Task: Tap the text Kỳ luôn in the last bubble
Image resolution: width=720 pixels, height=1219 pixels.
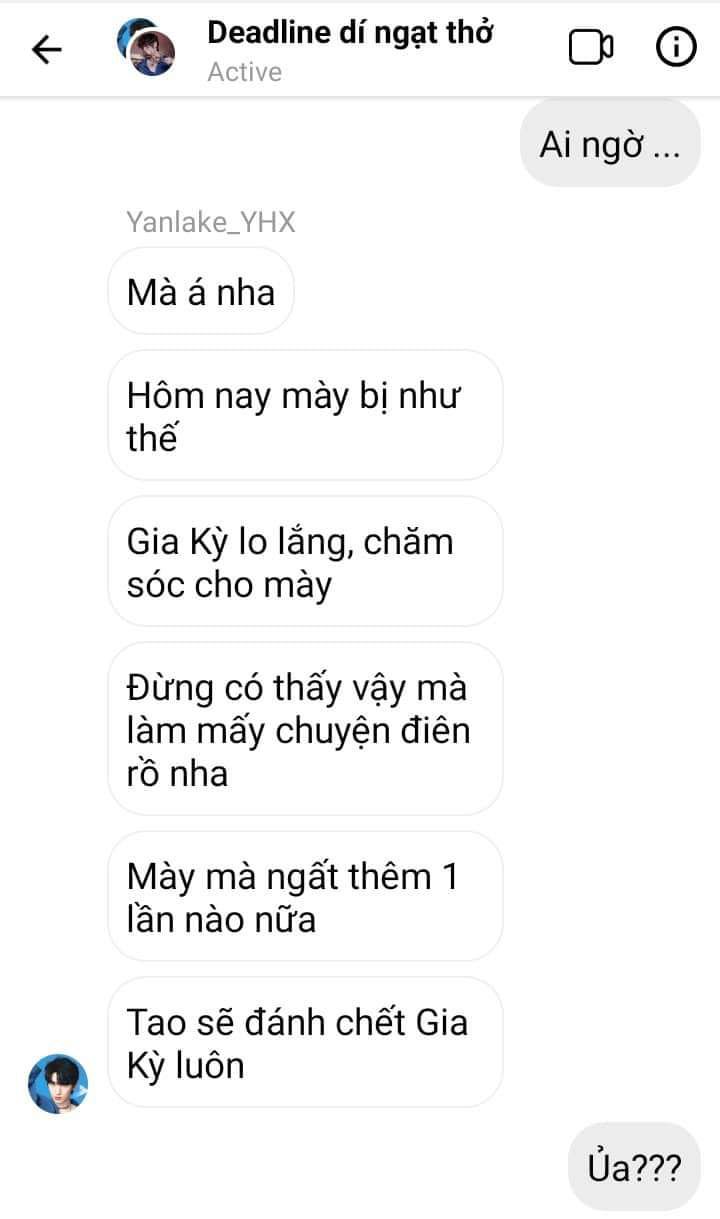Action: 186,1066
